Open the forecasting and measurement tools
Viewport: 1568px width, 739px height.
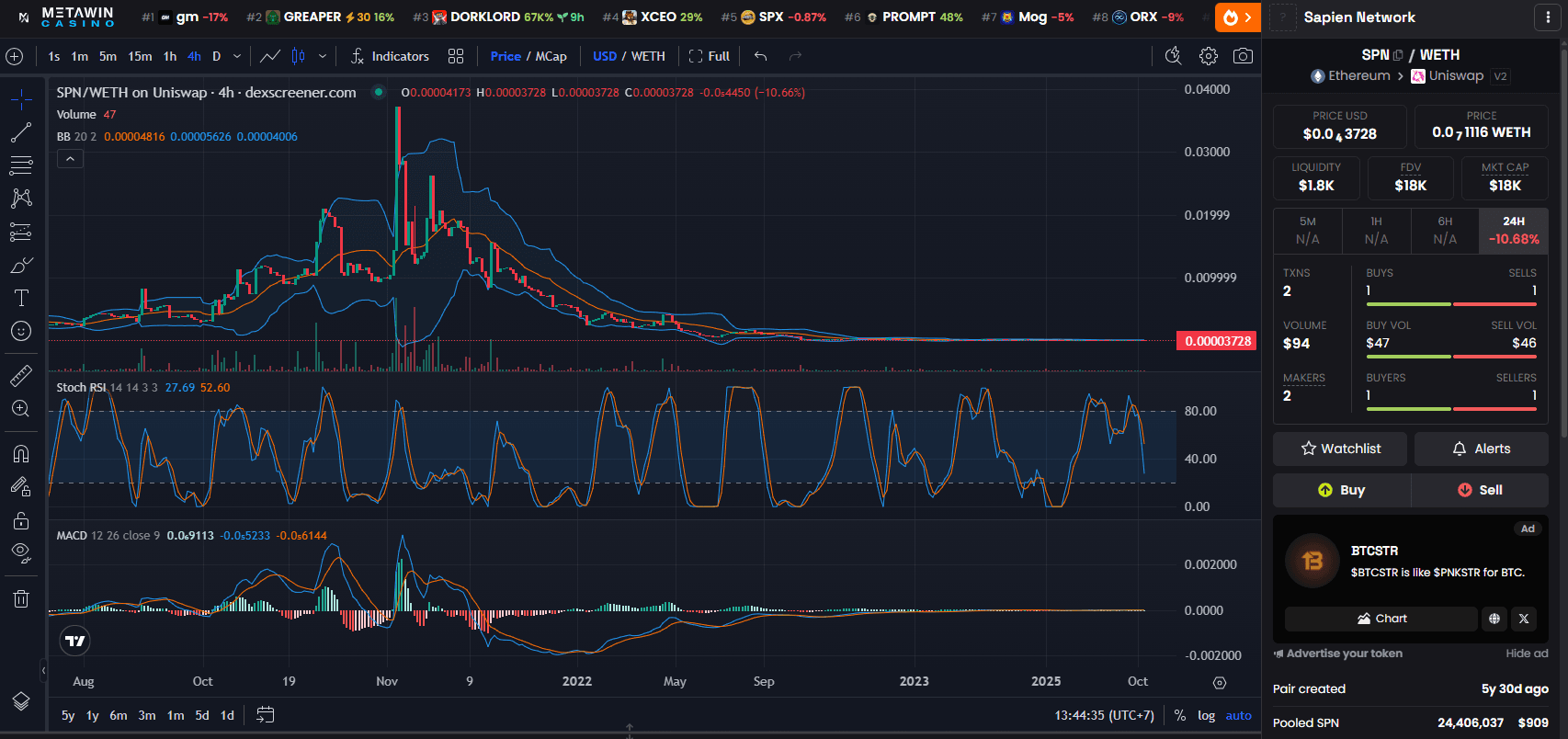[21, 232]
